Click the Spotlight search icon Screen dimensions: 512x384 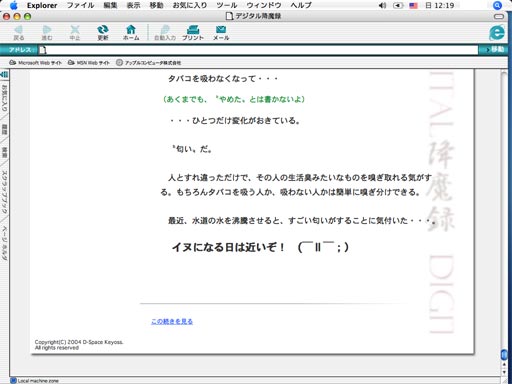coord(497,5)
